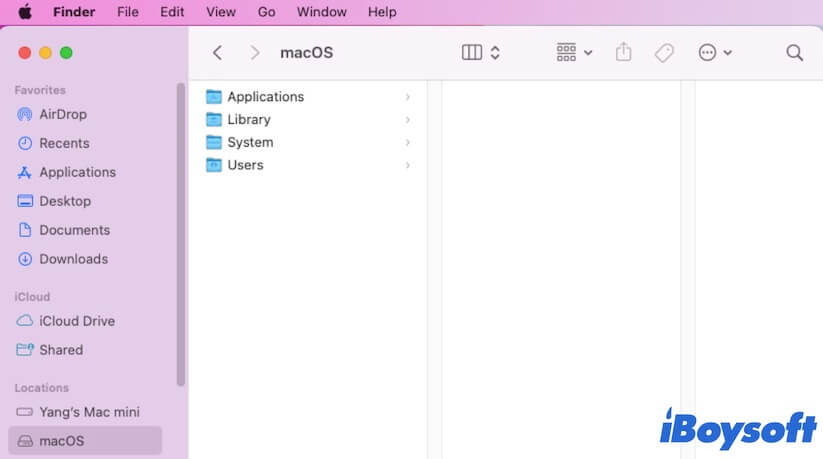This screenshot has height=459, width=823.
Task: Click the Applications folder icon in file list
Action: point(214,97)
